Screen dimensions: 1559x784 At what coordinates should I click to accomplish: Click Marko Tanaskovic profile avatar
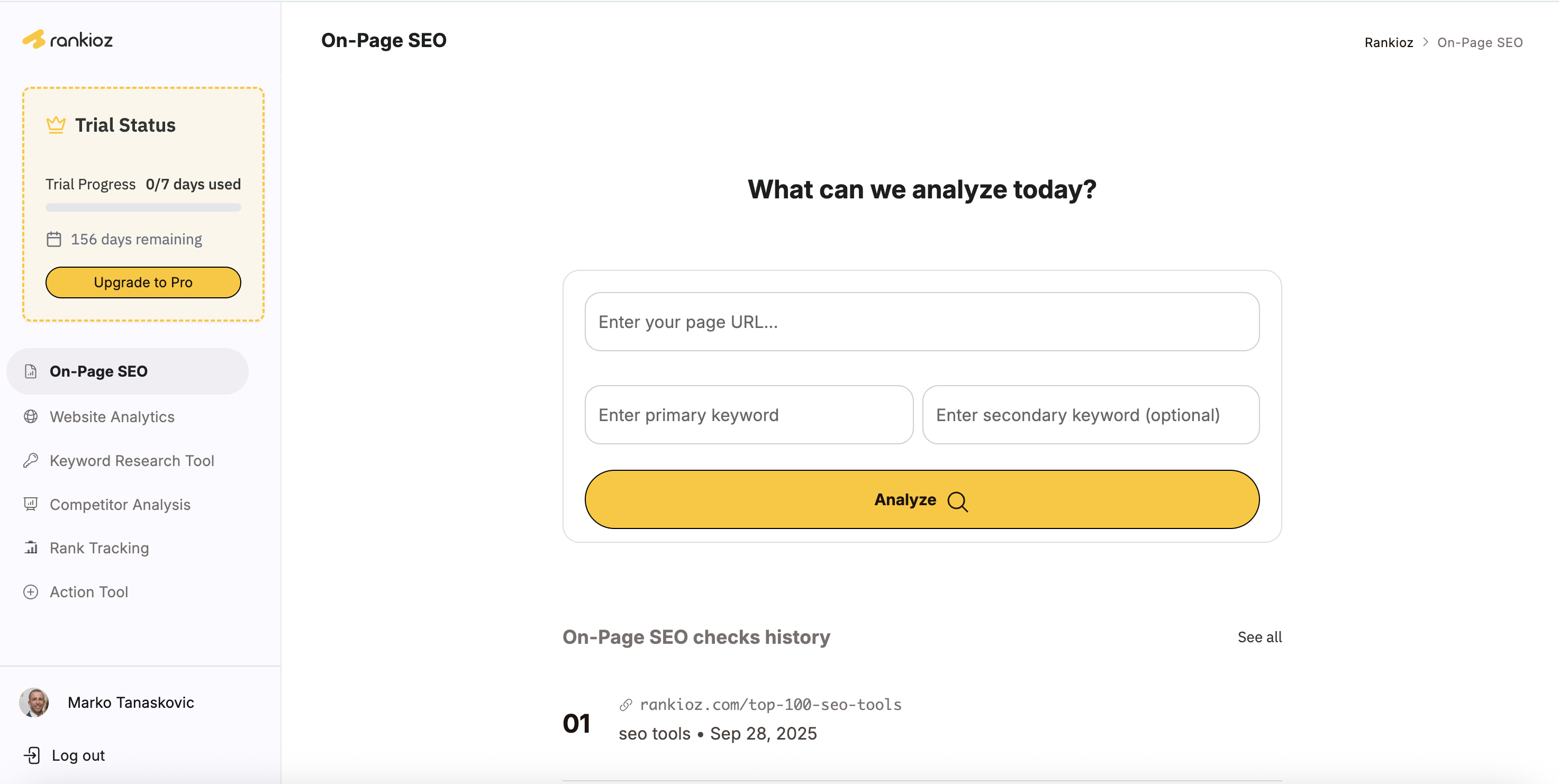(x=34, y=703)
